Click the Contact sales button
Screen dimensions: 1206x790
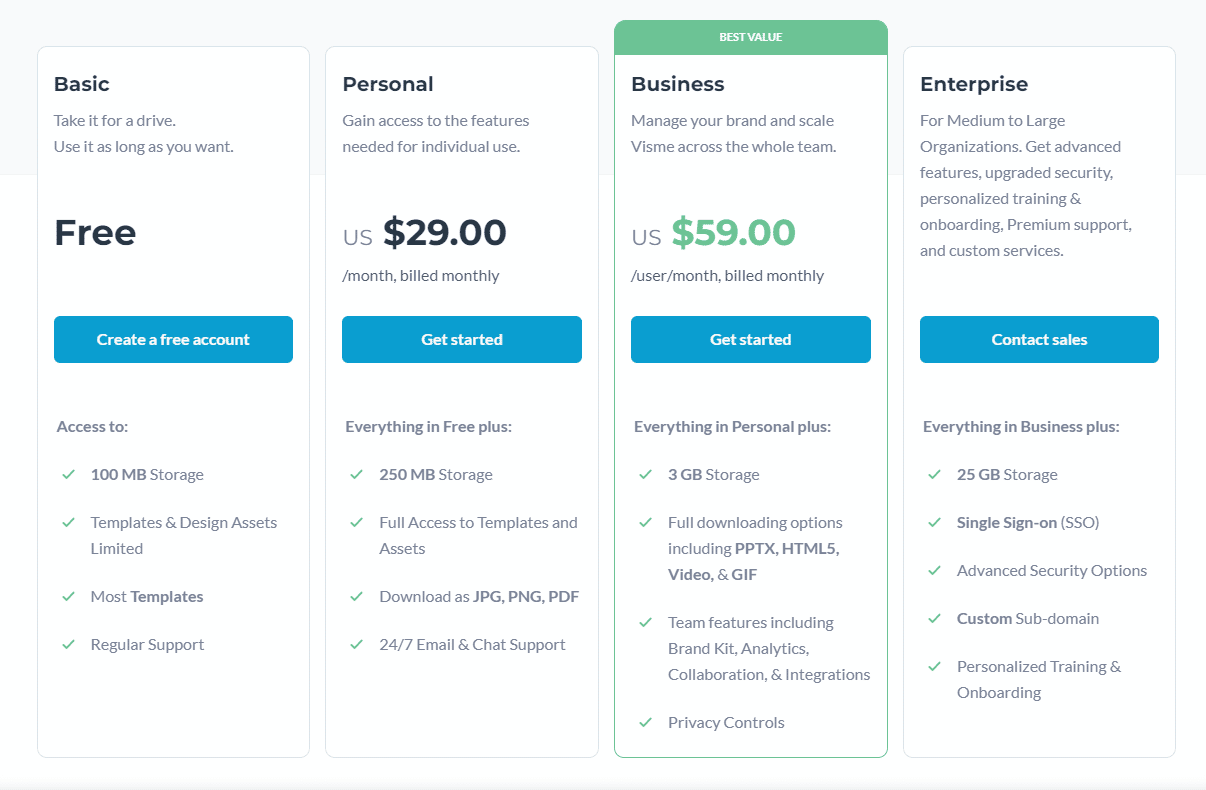pyautogui.click(x=1039, y=339)
